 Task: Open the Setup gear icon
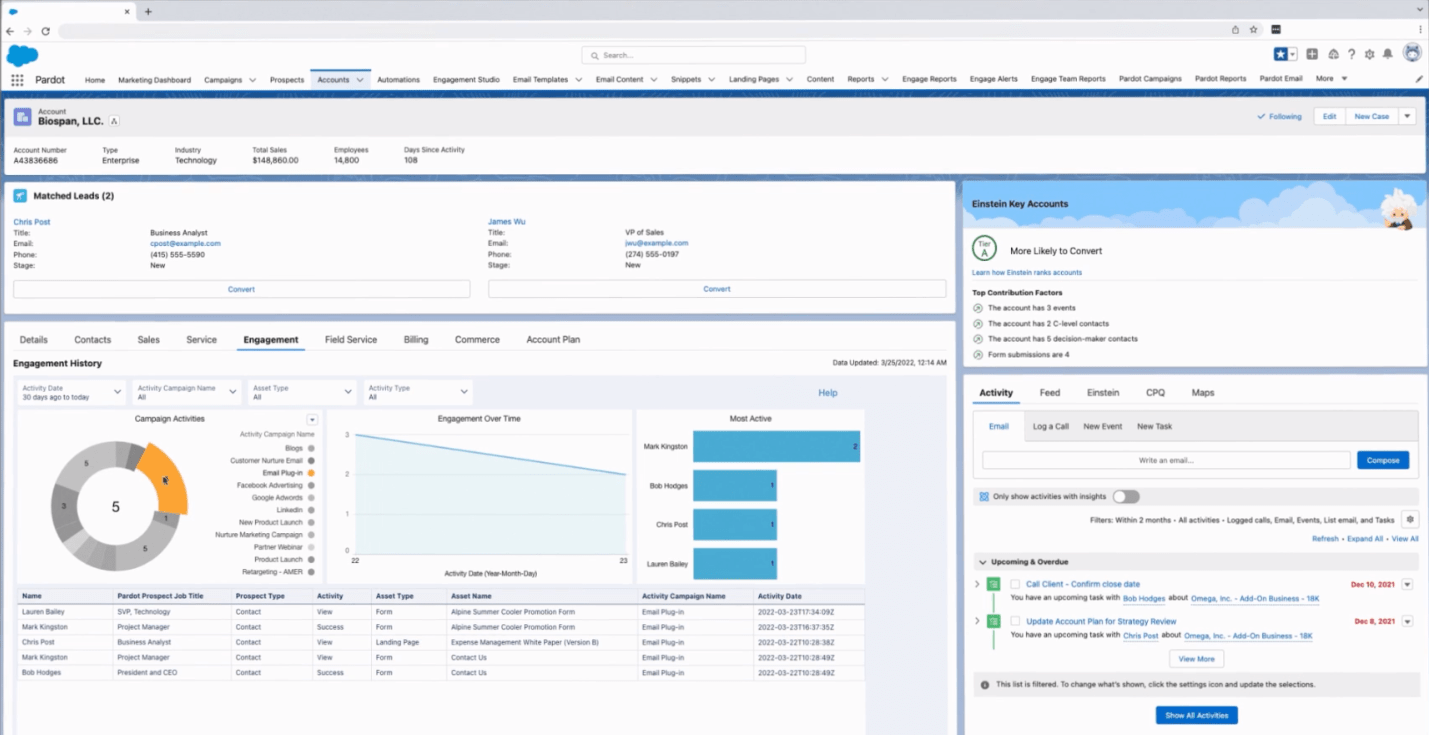[x=1370, y=54]
